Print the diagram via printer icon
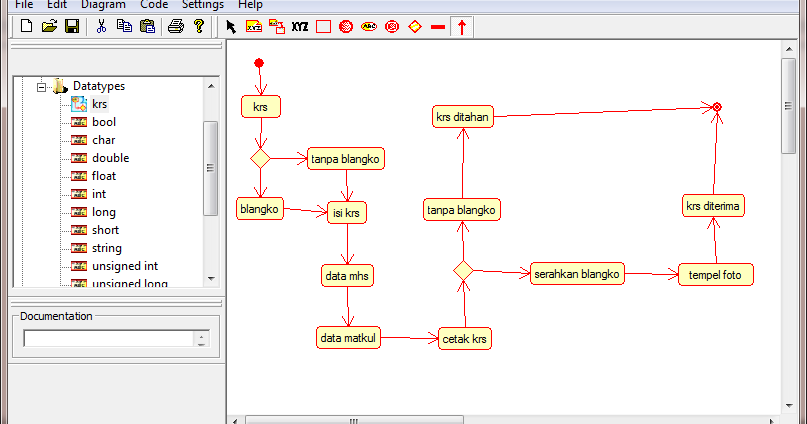 pos(176,26)
